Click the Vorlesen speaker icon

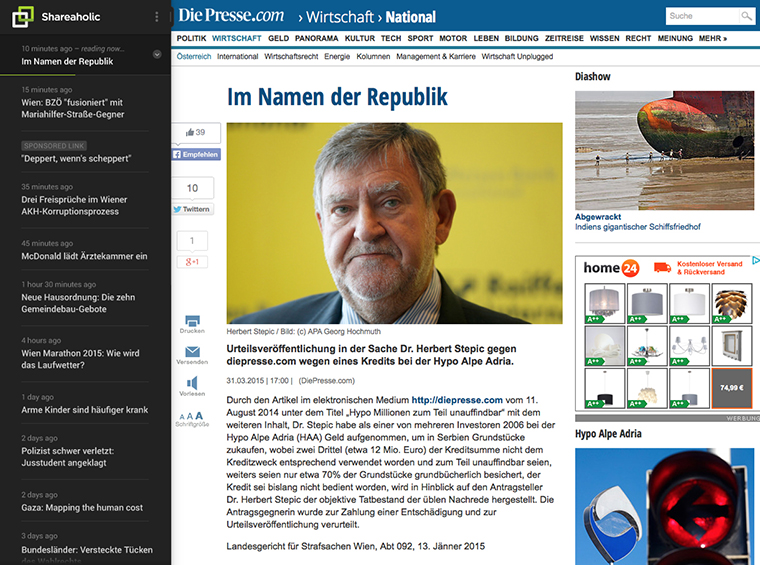point(192,383)
